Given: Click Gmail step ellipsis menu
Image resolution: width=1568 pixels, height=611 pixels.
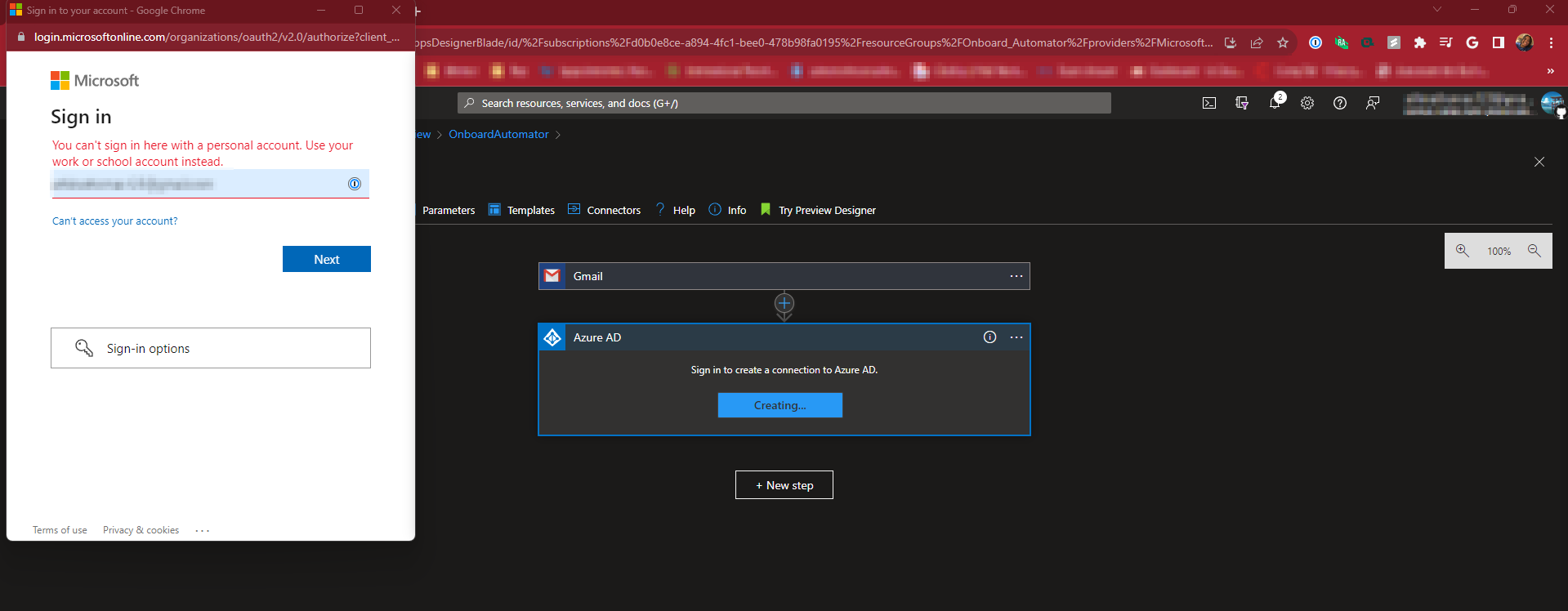Looking at the screenshot, I should [1016, 276].
